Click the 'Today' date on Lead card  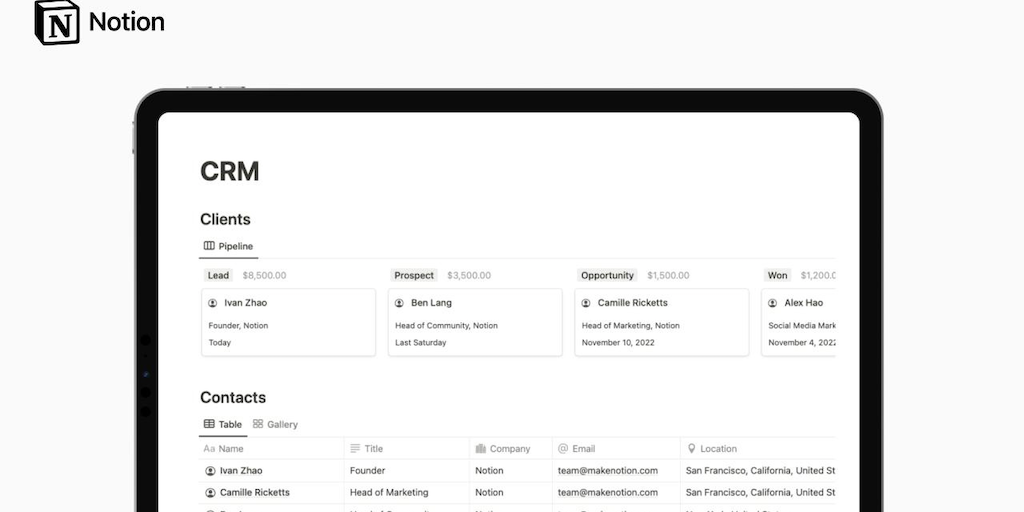219,342
